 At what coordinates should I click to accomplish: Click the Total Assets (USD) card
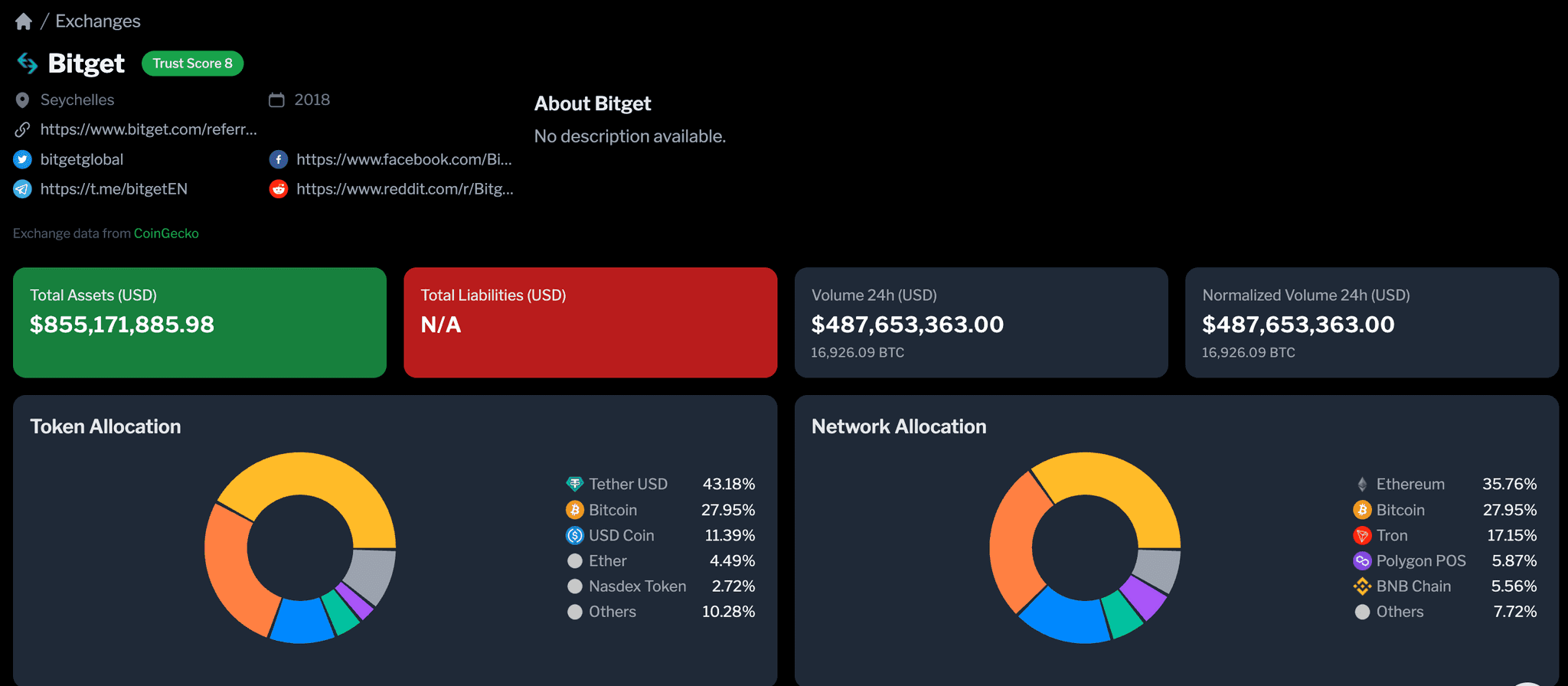click(200, 322)
